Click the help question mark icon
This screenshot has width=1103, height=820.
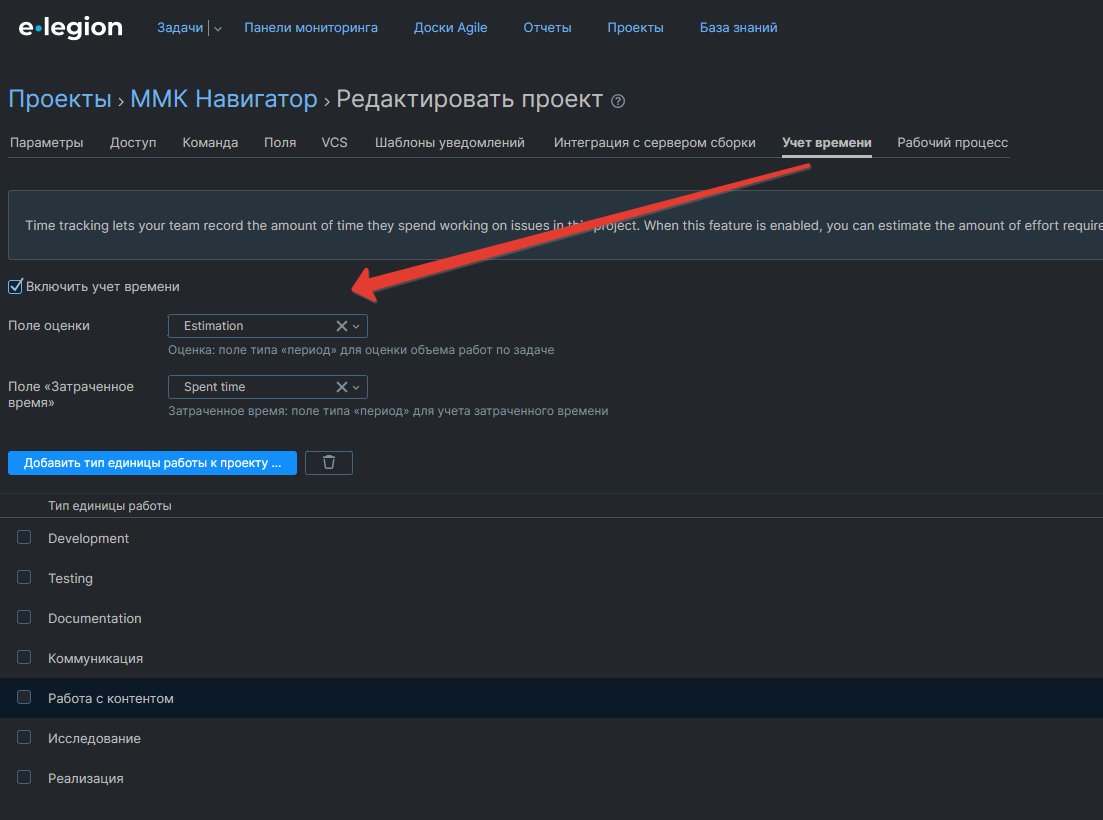click(618, 101)
